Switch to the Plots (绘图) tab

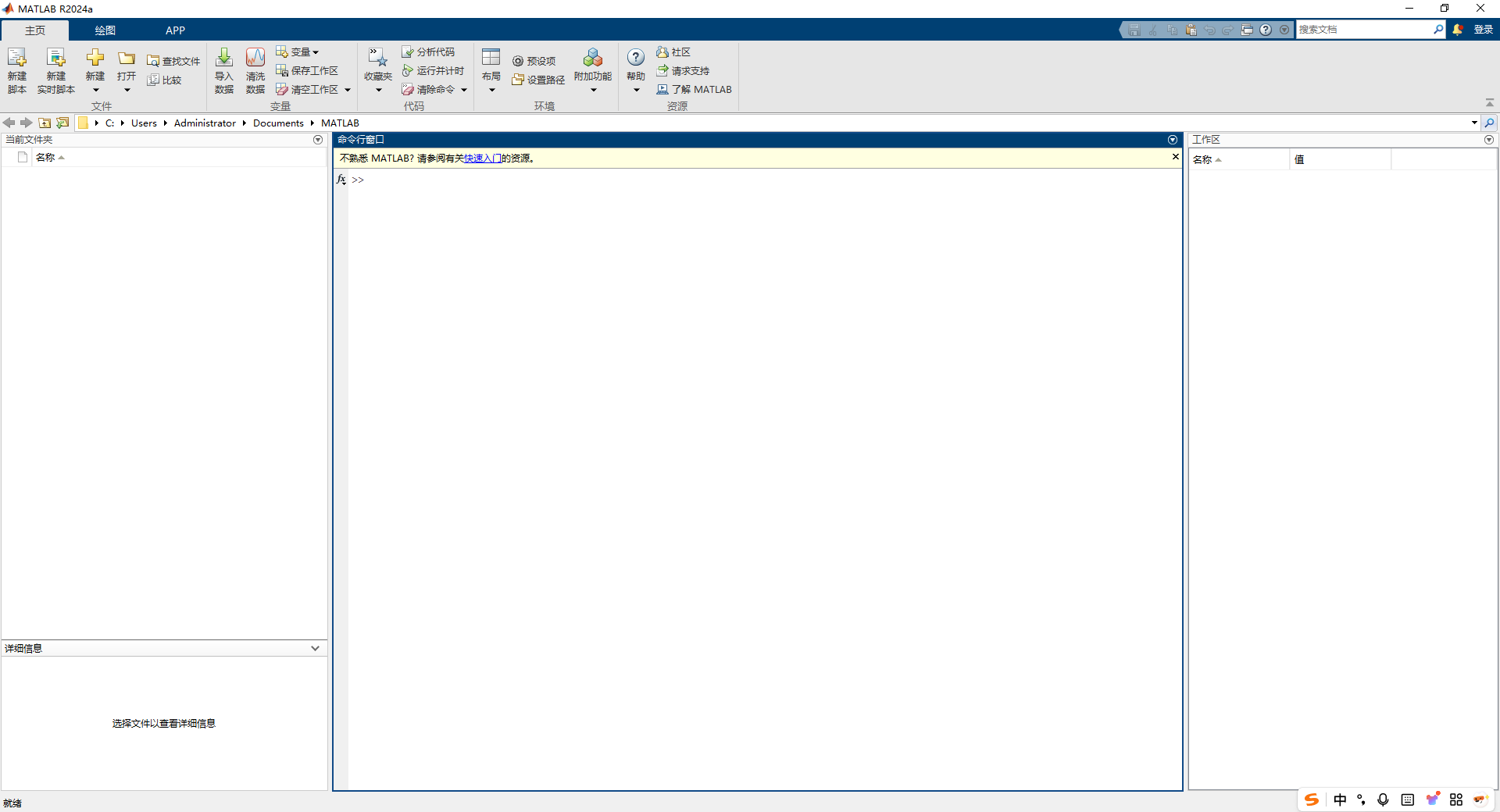click(x=105, y=30)
